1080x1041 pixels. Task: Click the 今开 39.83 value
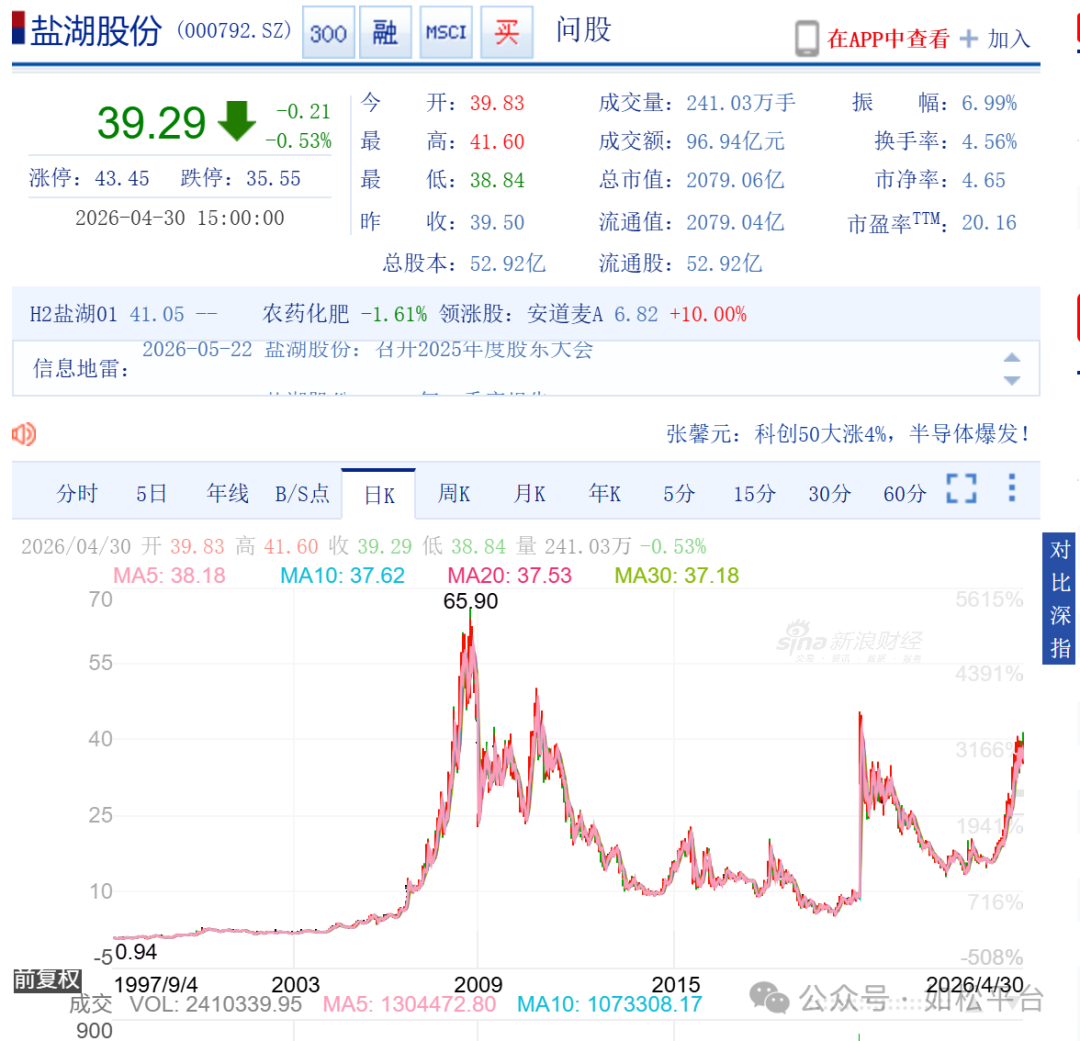click(x=497, y=103)
